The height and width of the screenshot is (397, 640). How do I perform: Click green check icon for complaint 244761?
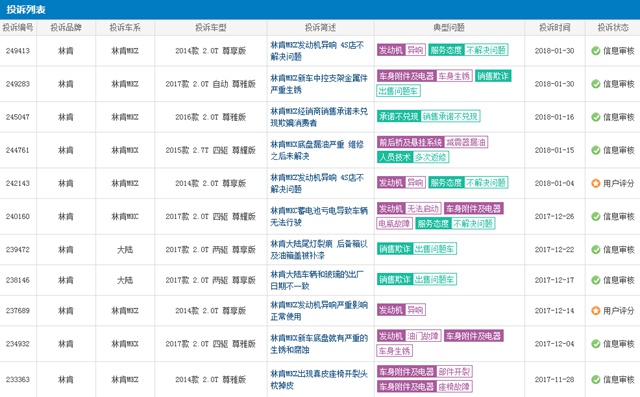(x=596, y=150)
